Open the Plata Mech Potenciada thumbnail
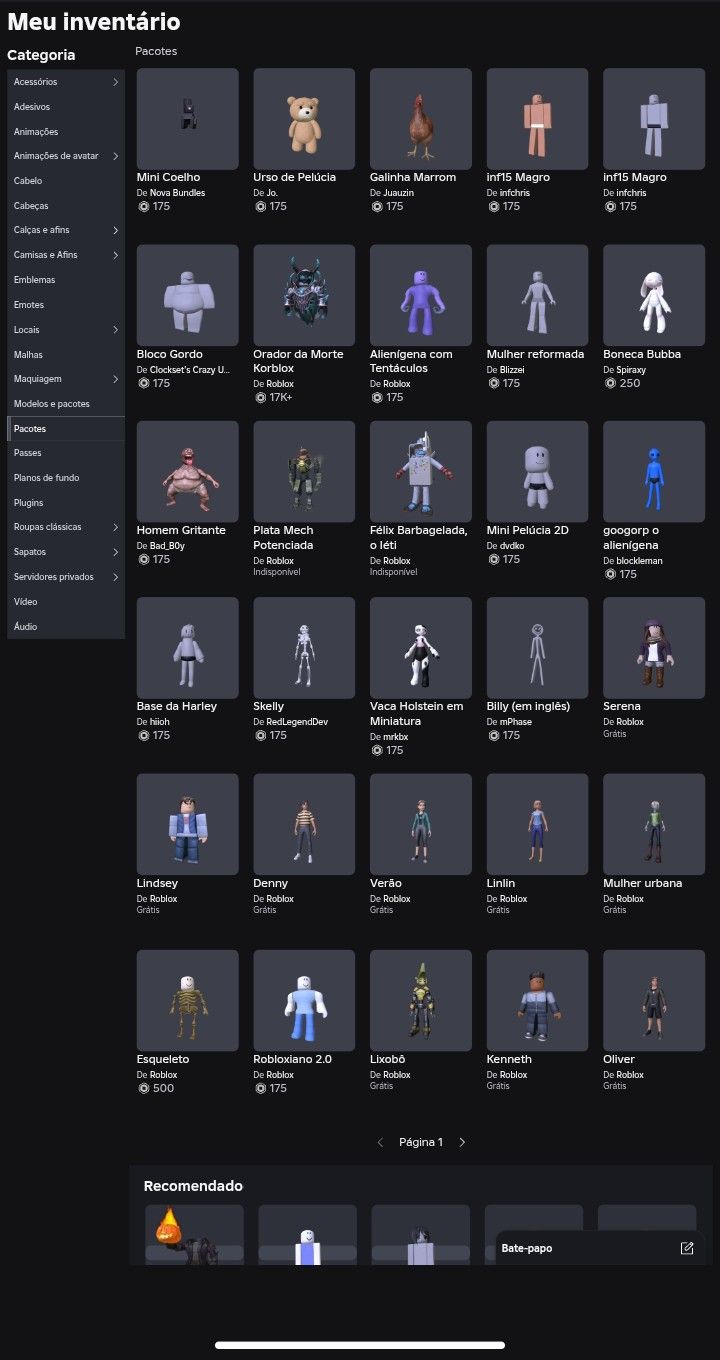The height and width of the screenshot is (1360, 720). pos(304,472)
